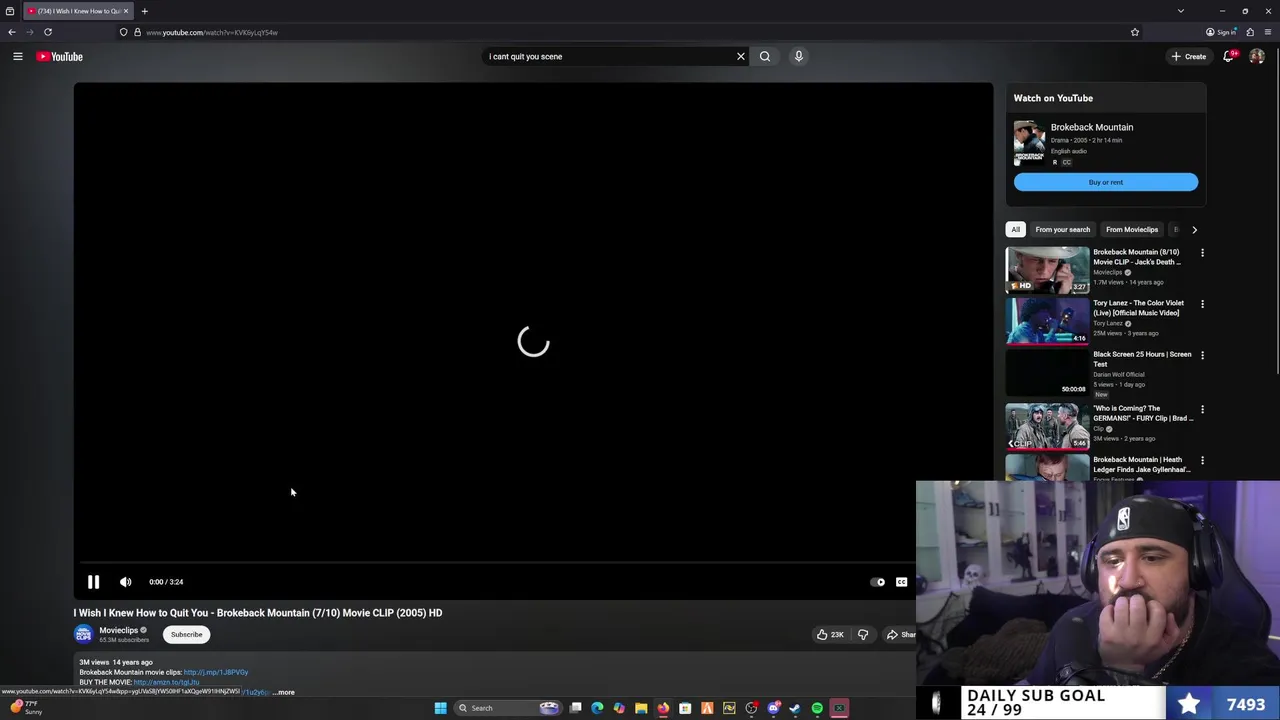Open weather widget on taskbar
1280x720 pixels.
(24, 708)
